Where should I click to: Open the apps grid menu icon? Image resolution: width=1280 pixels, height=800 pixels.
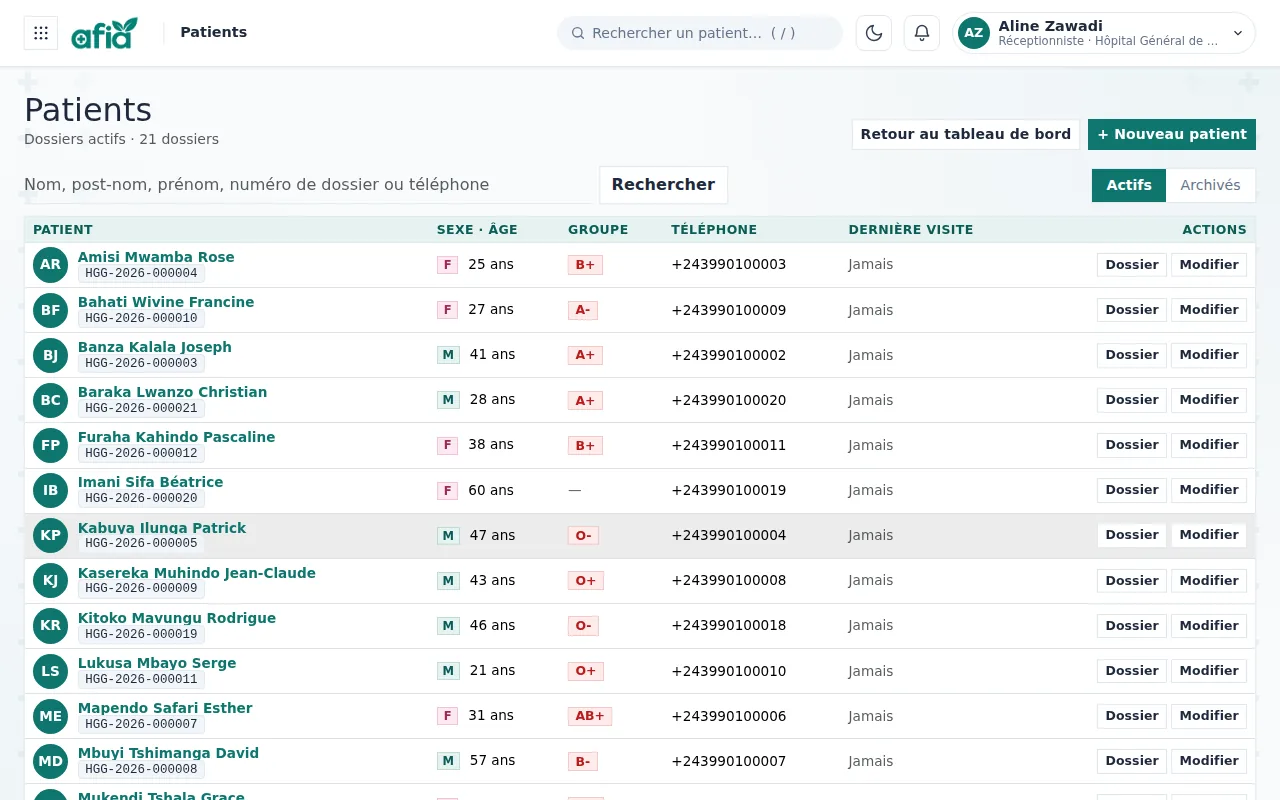tap(41, 33)
